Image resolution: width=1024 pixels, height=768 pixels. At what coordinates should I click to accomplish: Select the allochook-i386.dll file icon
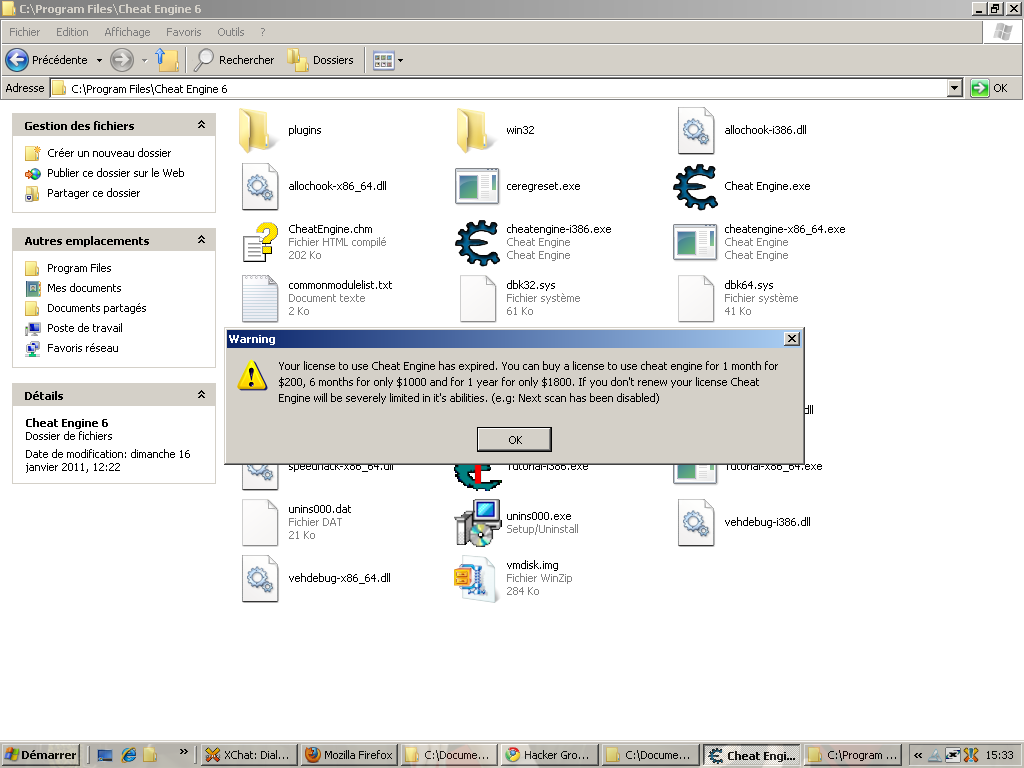pyautogui.click(x=695, y=131)
